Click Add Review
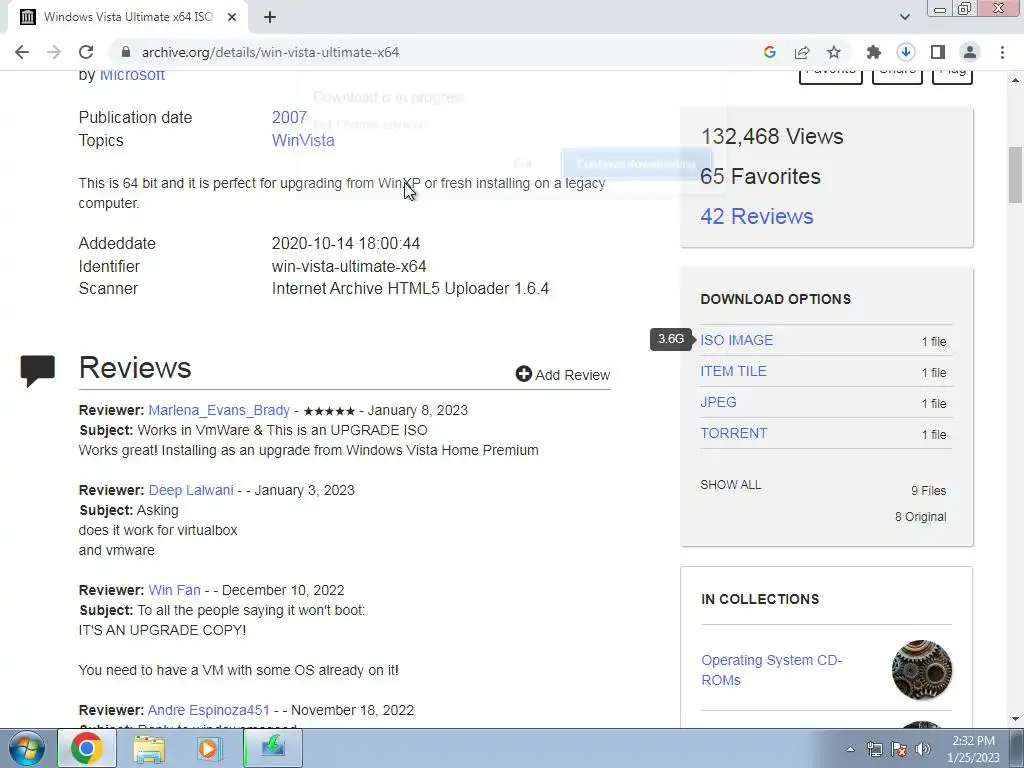The width and height of the screenshot is (1024, 768). 563,375
